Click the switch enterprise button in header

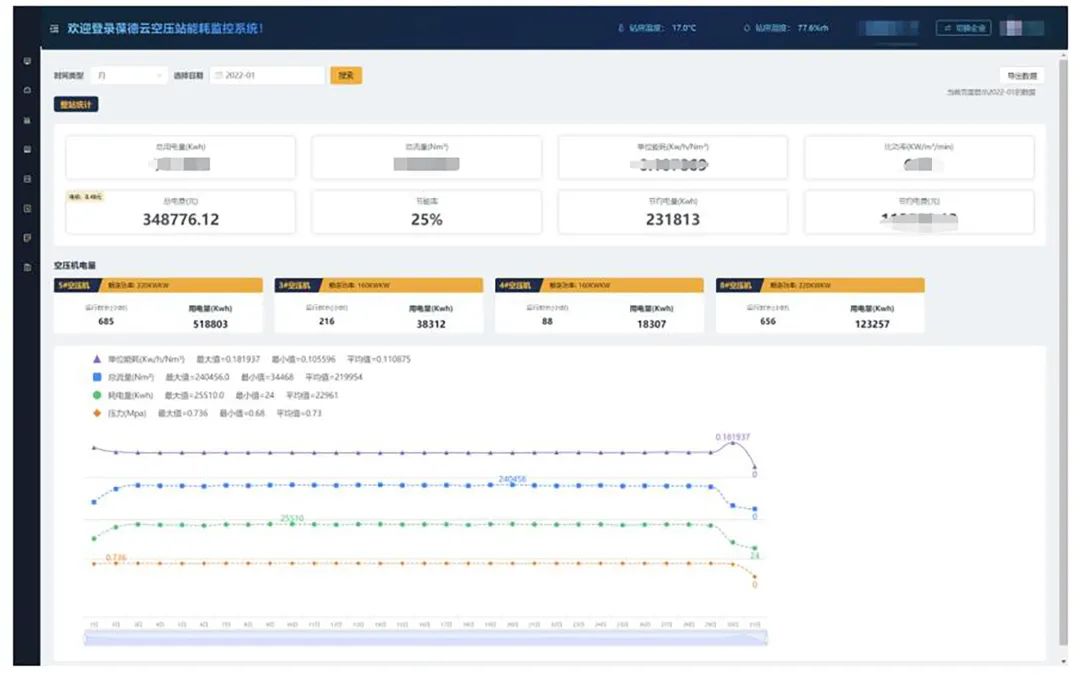click(964, 28)
